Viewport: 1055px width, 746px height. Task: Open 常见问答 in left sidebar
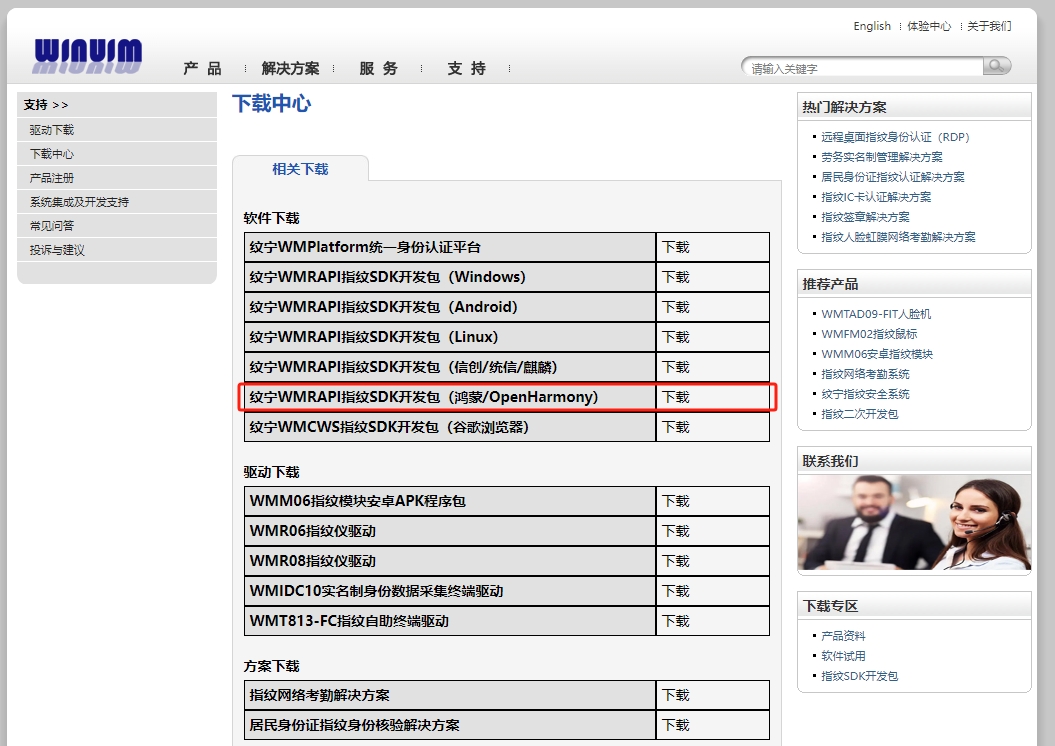tap(52, 226)
